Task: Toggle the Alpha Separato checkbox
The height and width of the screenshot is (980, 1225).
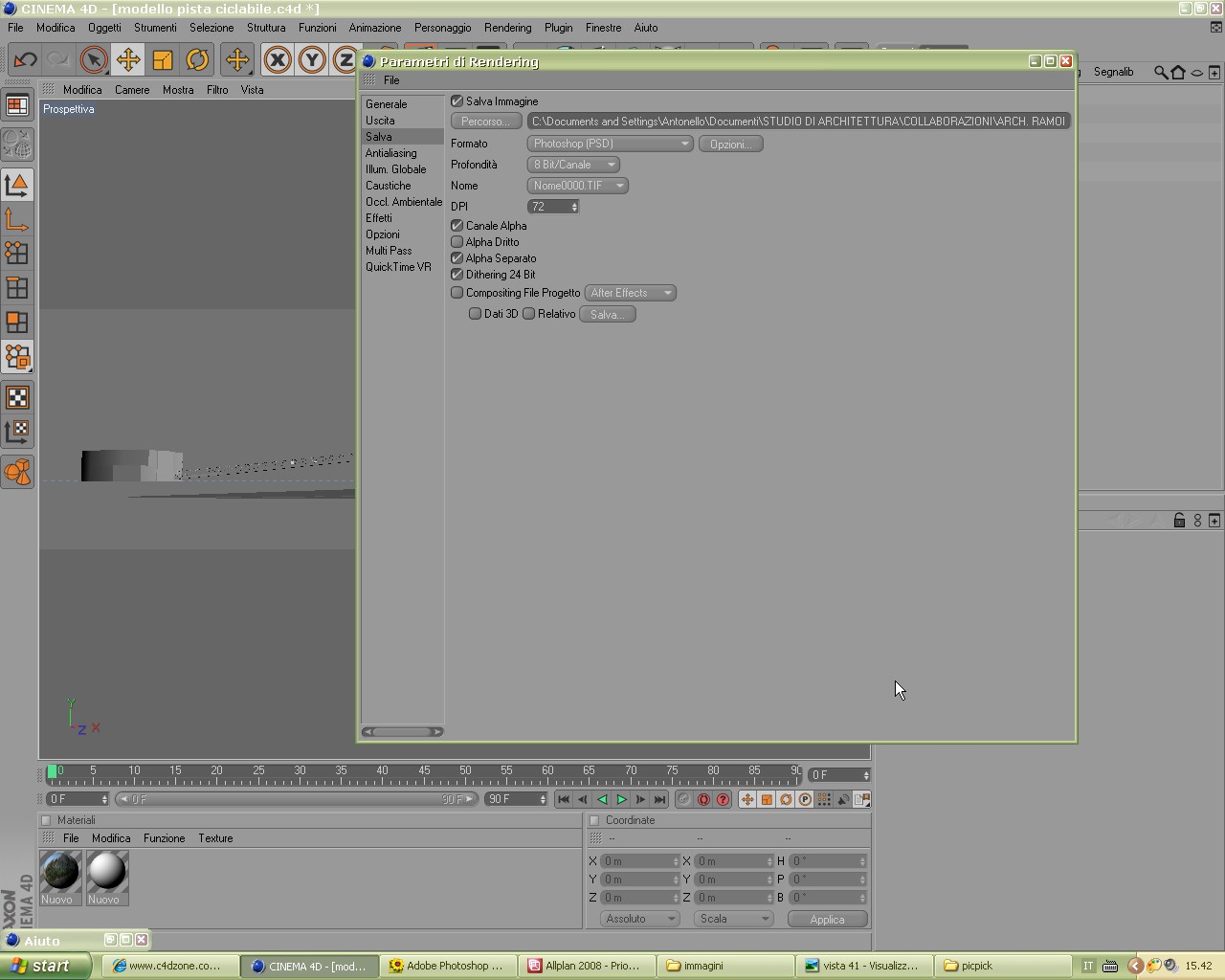Action: [457, 258]
